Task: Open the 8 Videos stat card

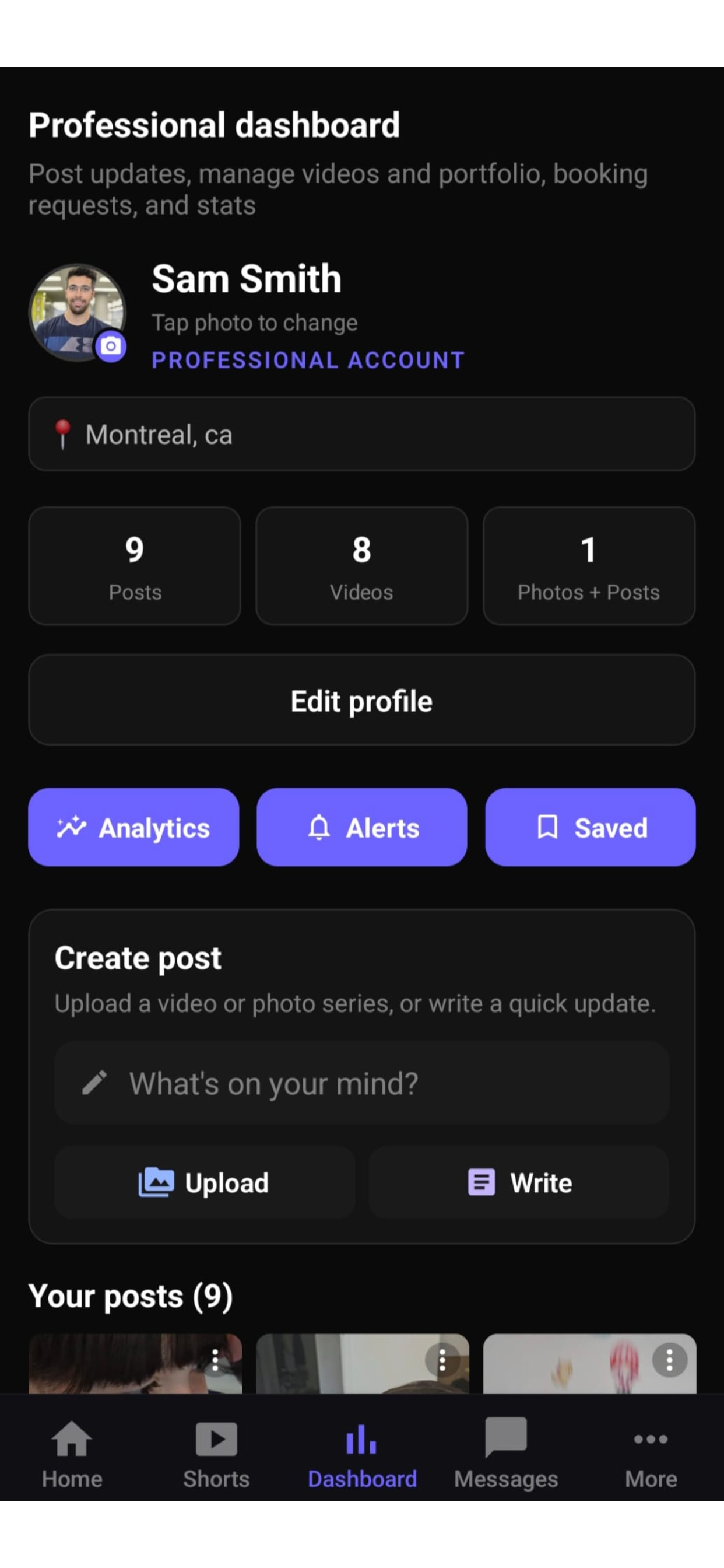Action: tap(362, 566)
